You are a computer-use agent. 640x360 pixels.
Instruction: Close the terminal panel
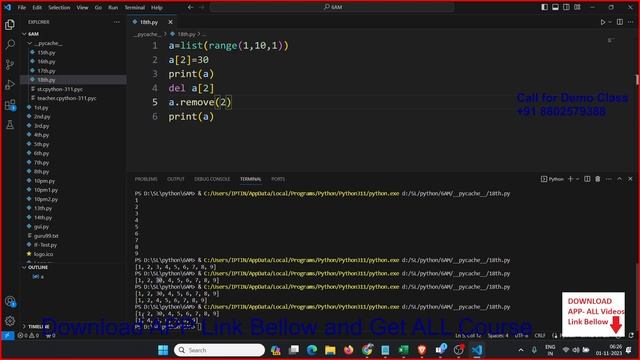pos(630,179)
